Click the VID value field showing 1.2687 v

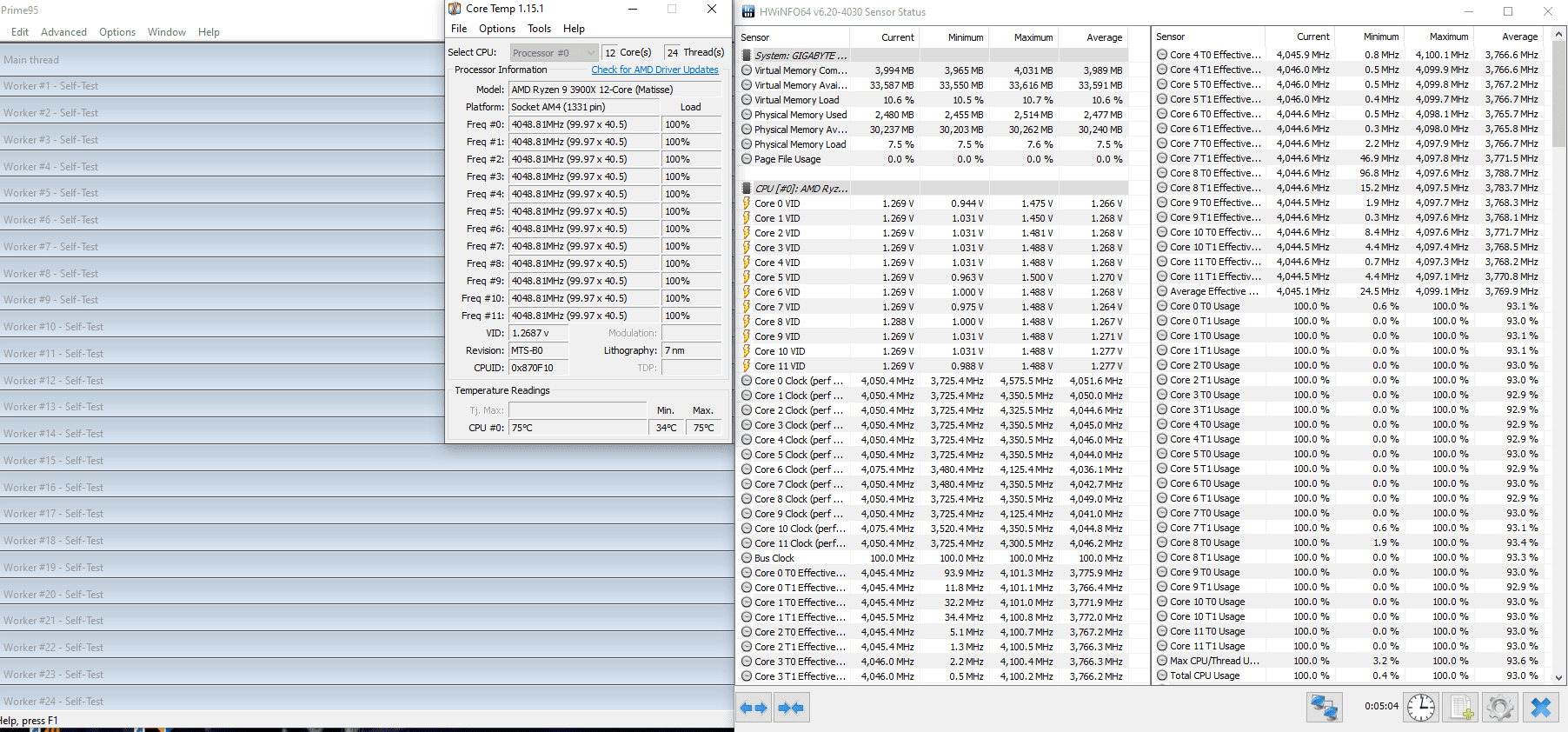[539, 333]
